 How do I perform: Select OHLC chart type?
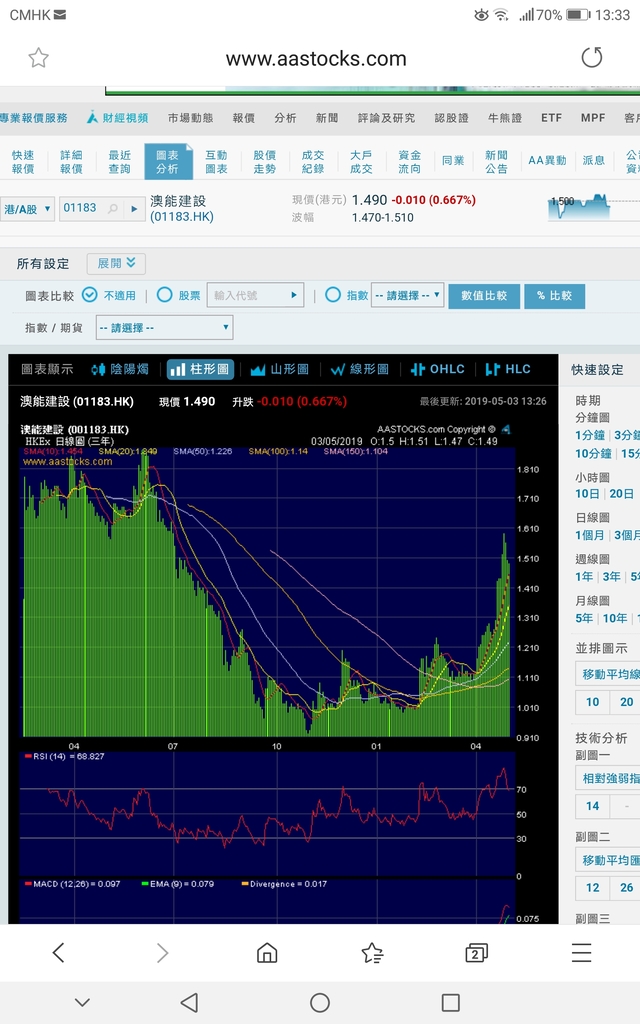[x=438, y=370]
